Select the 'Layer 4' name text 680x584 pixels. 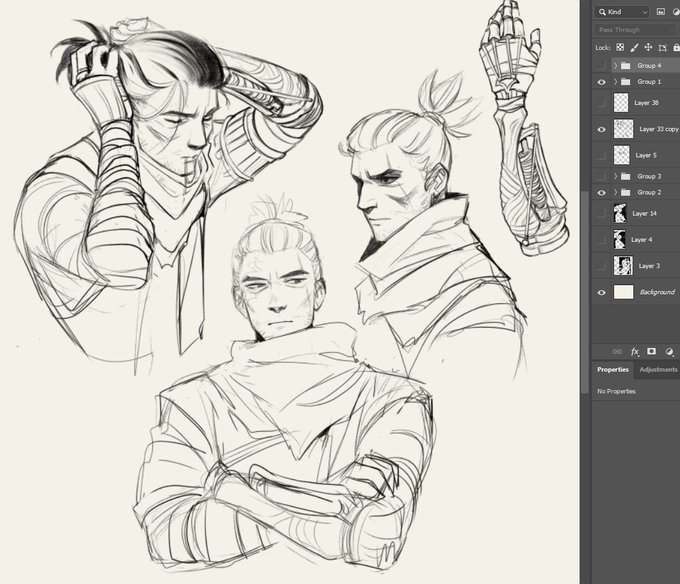[x=641, y=240]
